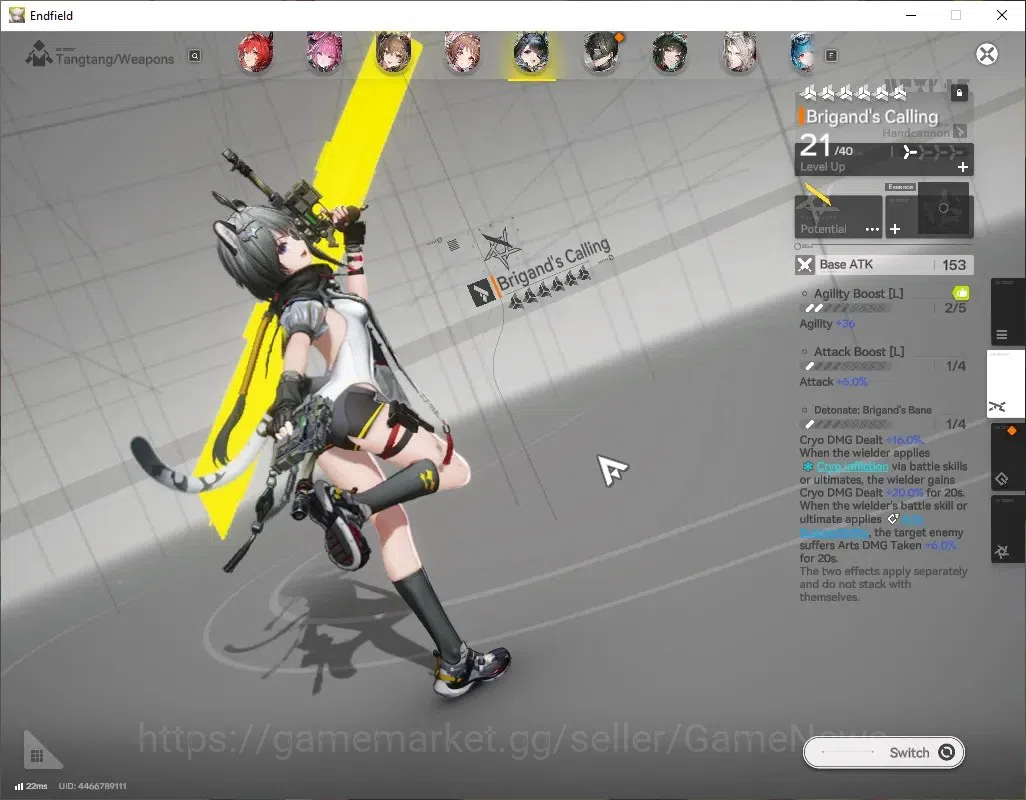This screenshot has width=1026, height=800.
Task: Click the E key next-operator icon
Action: tap(831, 56)
